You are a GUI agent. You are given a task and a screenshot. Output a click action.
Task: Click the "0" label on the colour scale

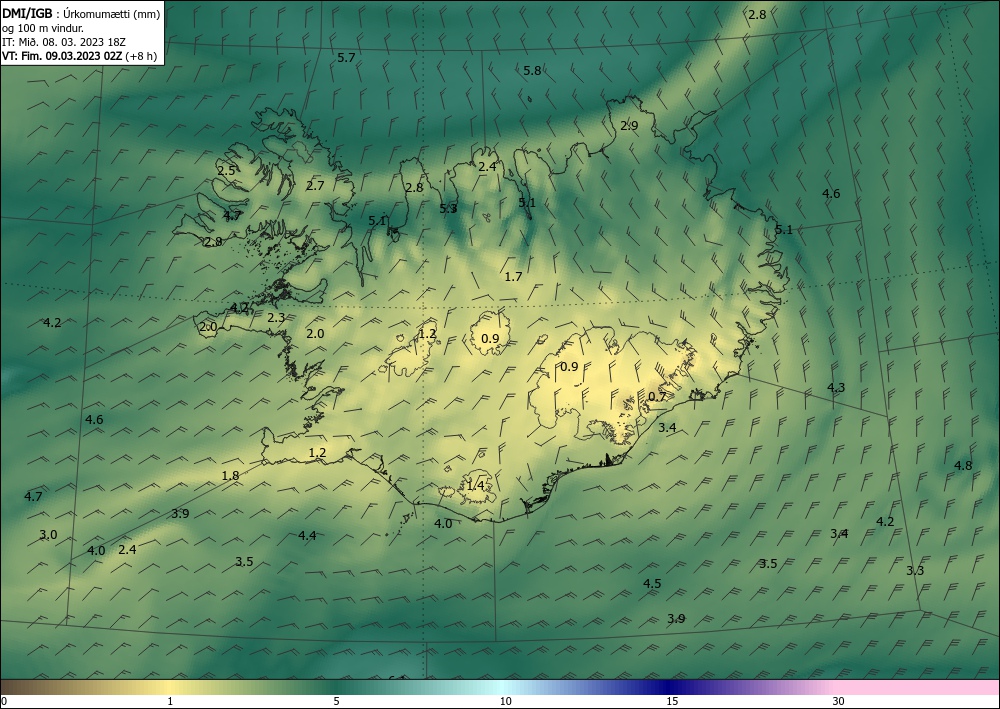[x=4, y=701]
